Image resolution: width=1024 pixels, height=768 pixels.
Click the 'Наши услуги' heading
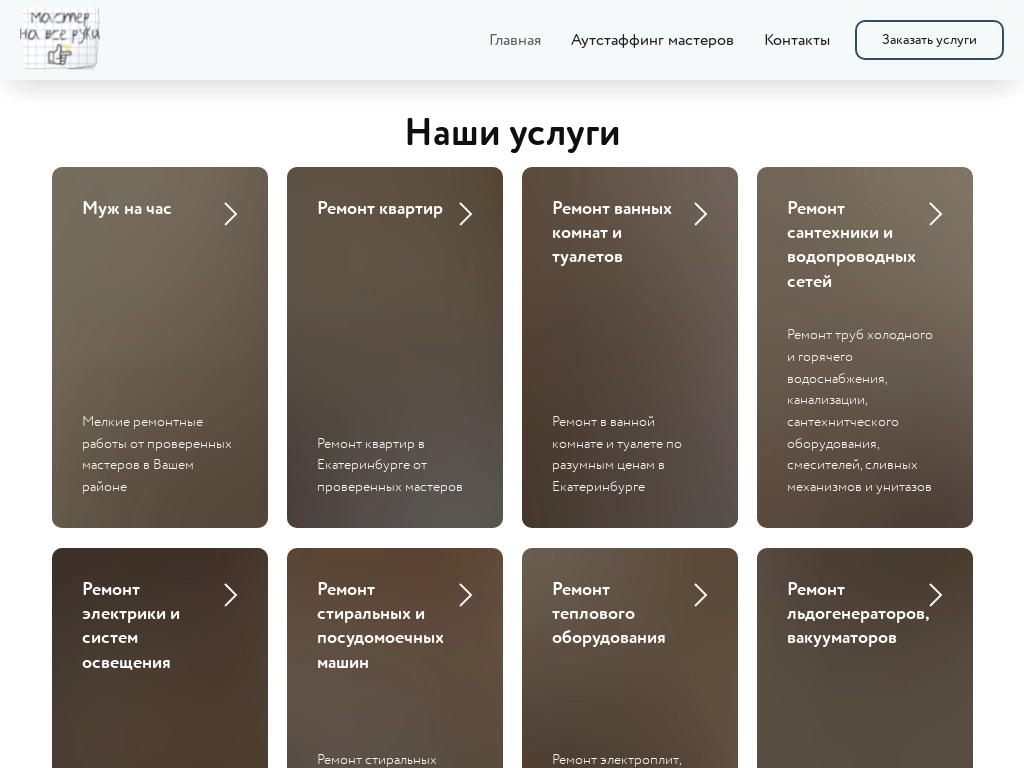click(512, 132)
